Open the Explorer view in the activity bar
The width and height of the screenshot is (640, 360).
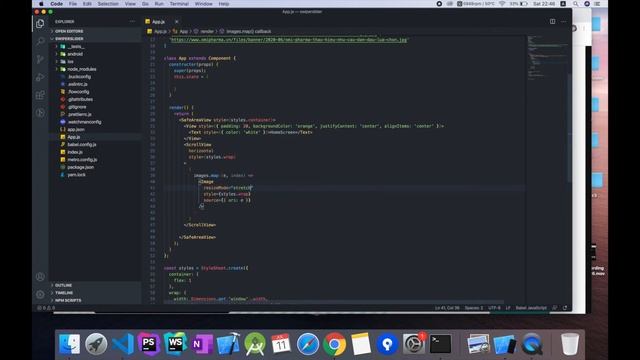(40, 24)
